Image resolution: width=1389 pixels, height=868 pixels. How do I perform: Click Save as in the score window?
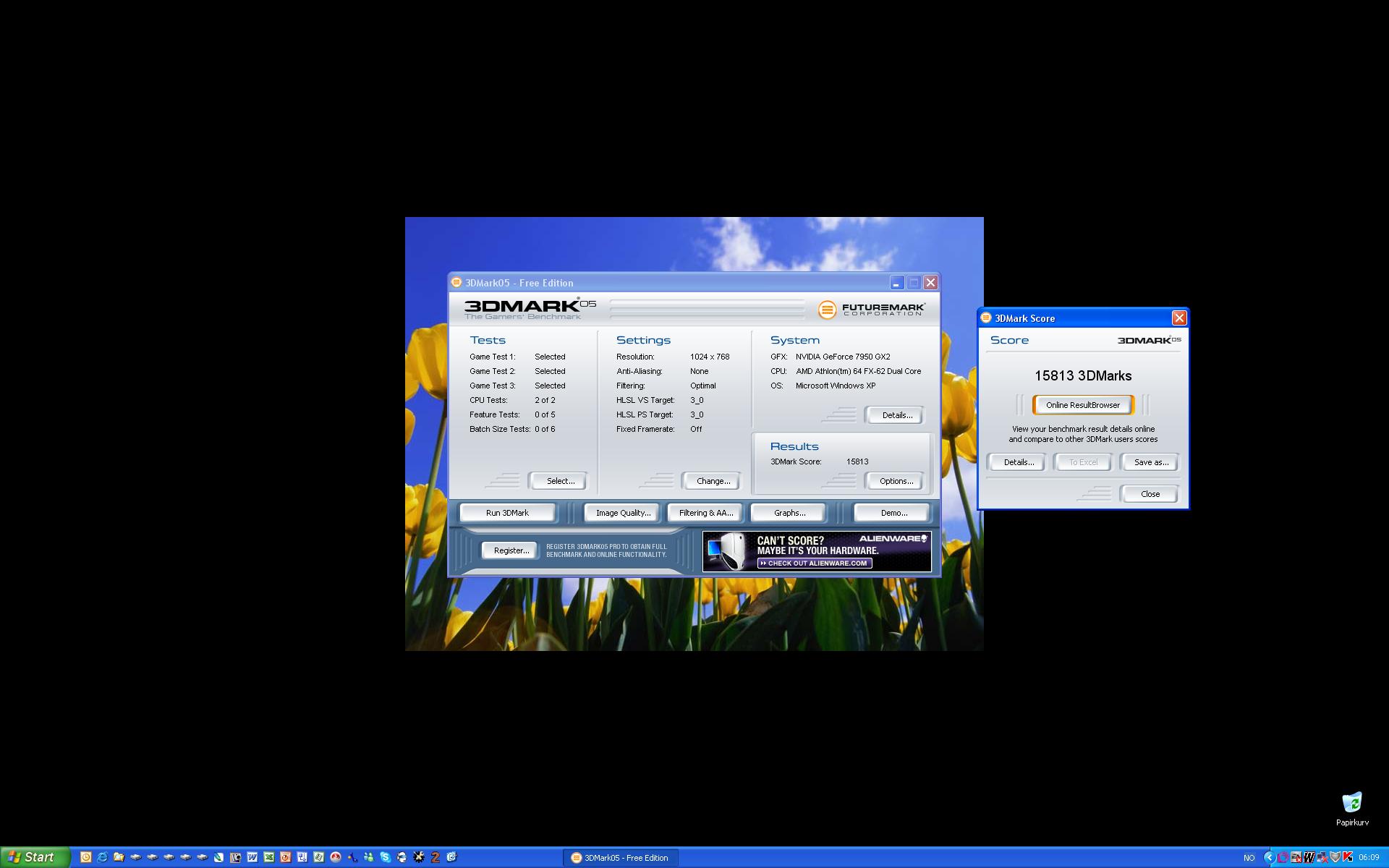pos(1150,462)
